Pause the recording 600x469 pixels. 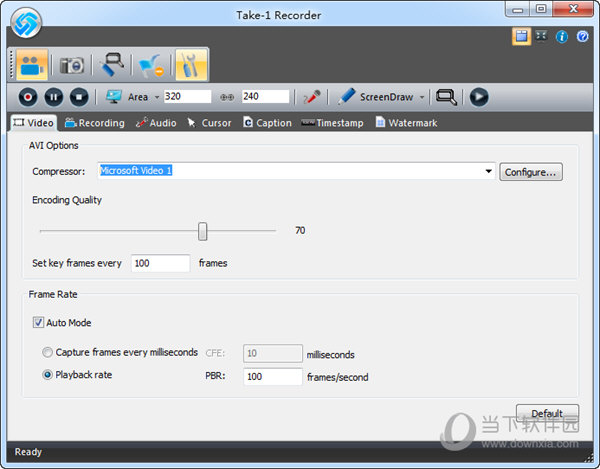coord(54,97)
